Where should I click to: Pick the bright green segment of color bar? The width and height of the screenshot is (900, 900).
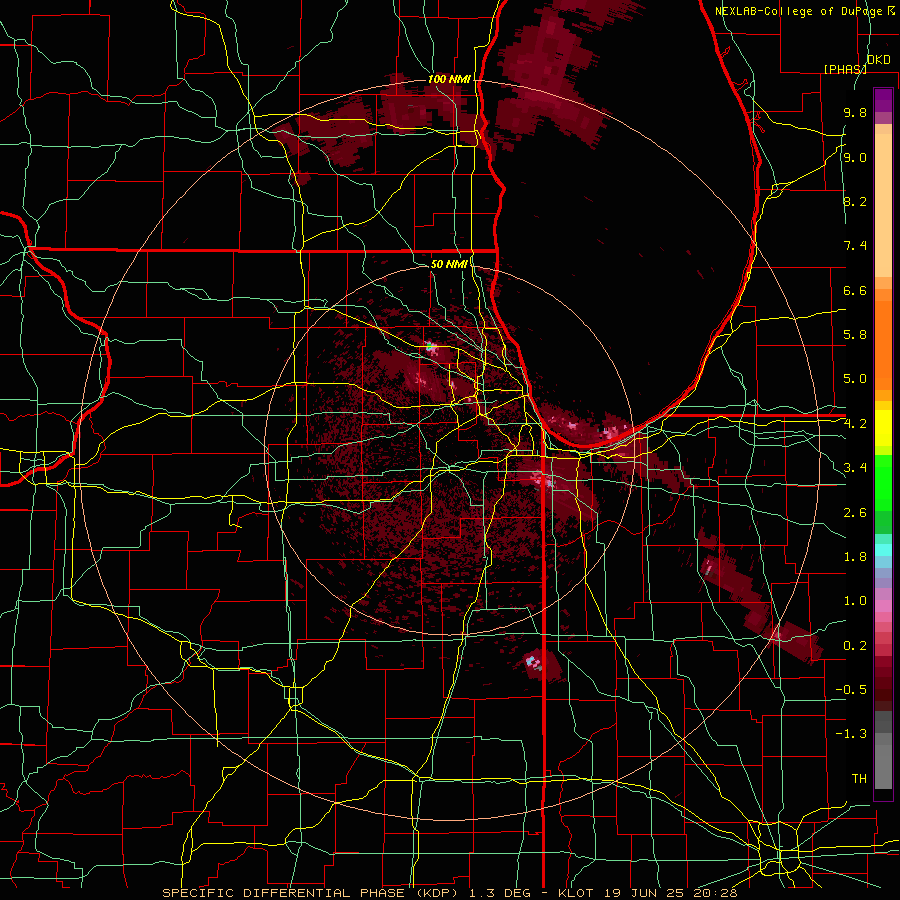click(883, 483)
